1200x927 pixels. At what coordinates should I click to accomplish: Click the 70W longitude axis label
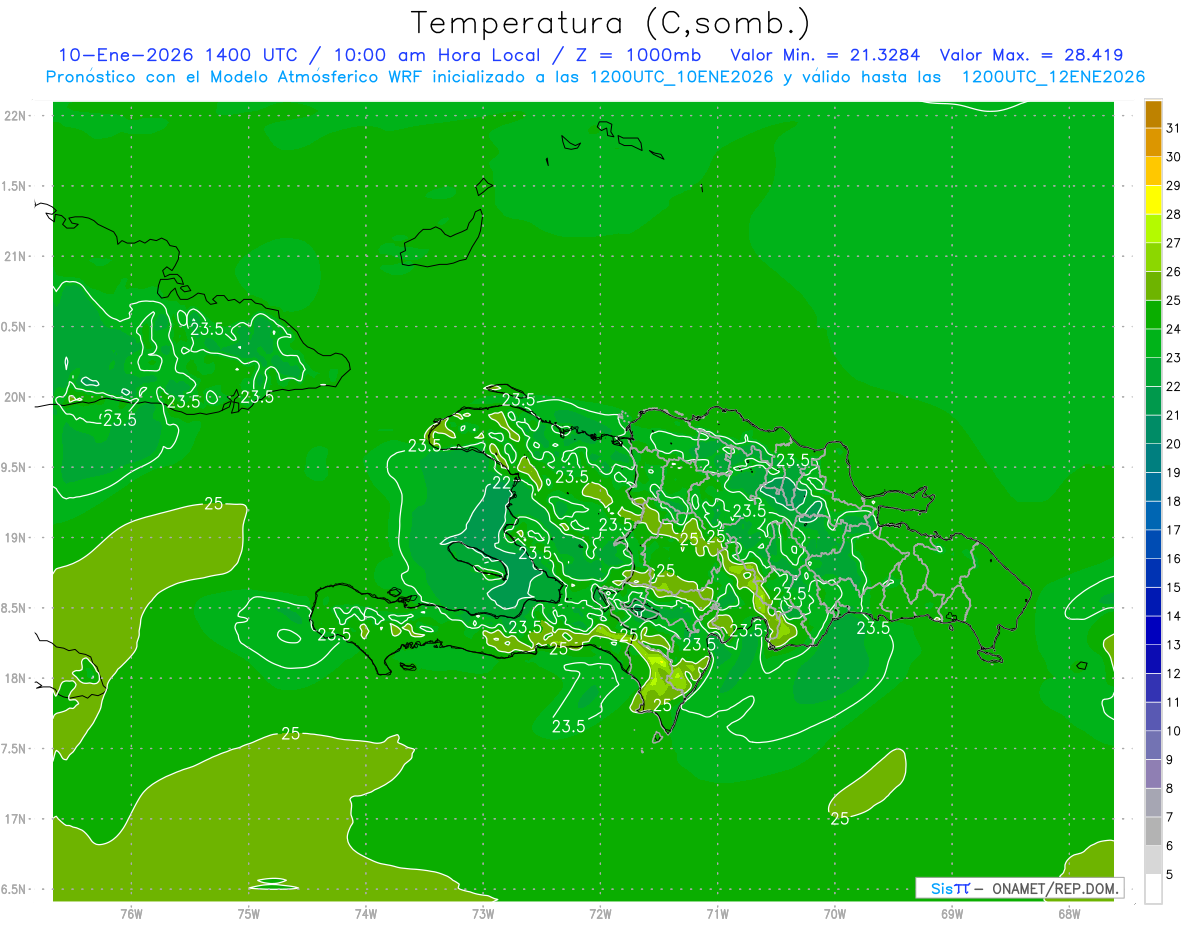click(x=835, y=913)
